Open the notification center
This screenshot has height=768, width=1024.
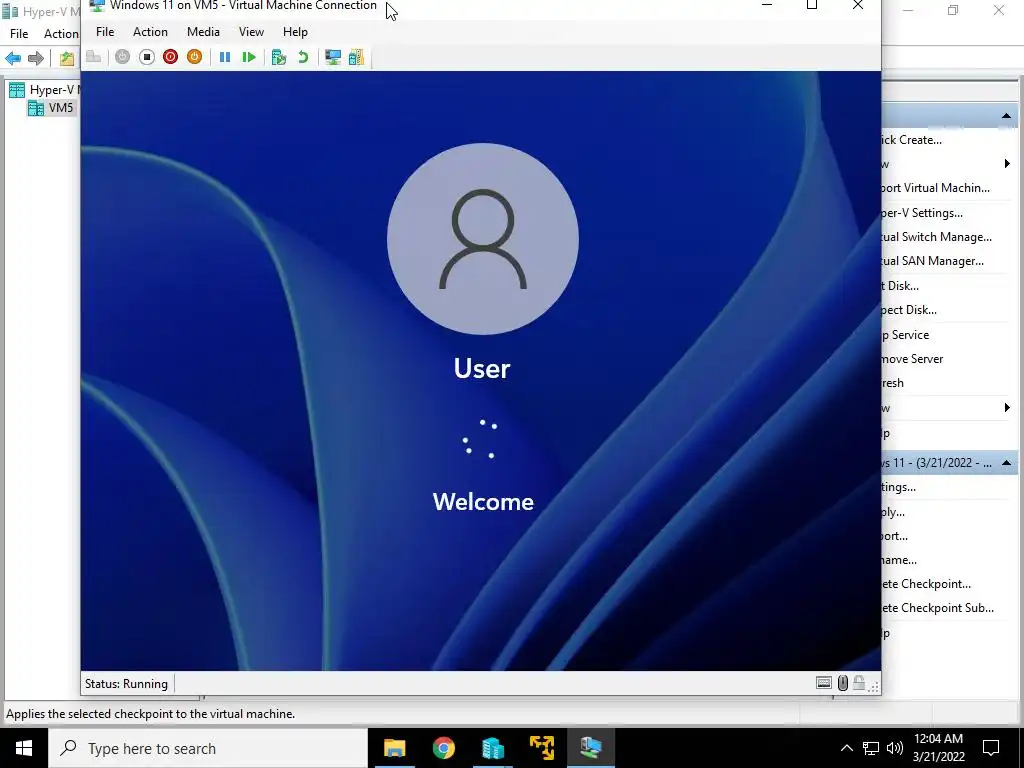coord(991,748)
